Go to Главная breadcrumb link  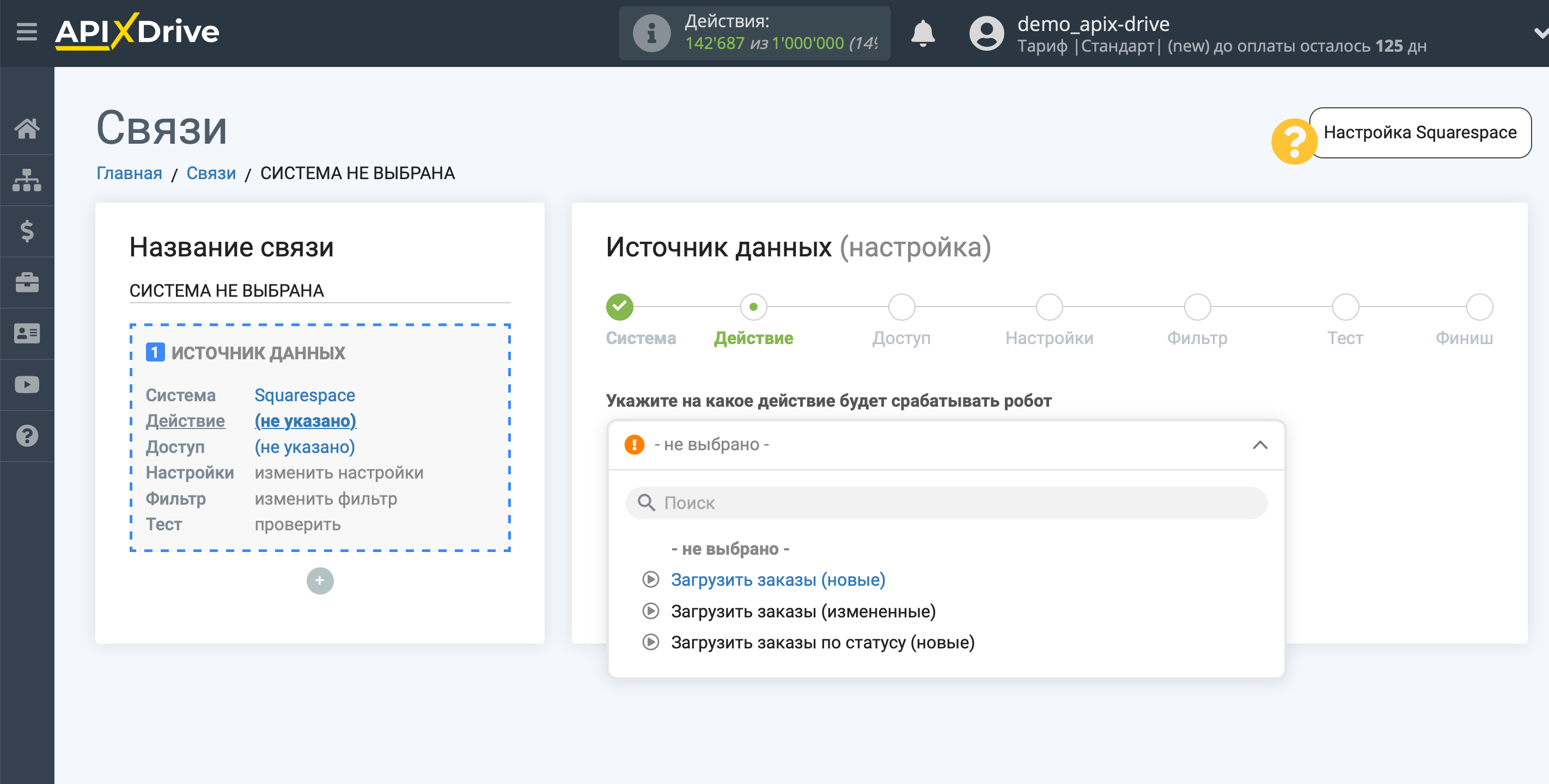[129, 173]
